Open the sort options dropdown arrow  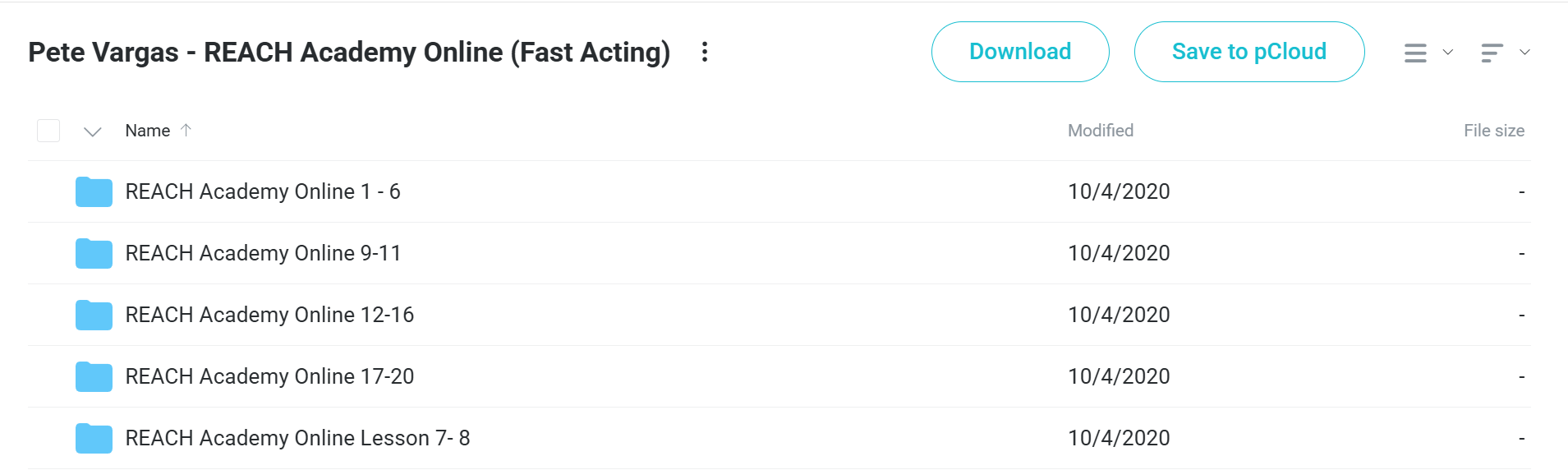coord(1524,52)
